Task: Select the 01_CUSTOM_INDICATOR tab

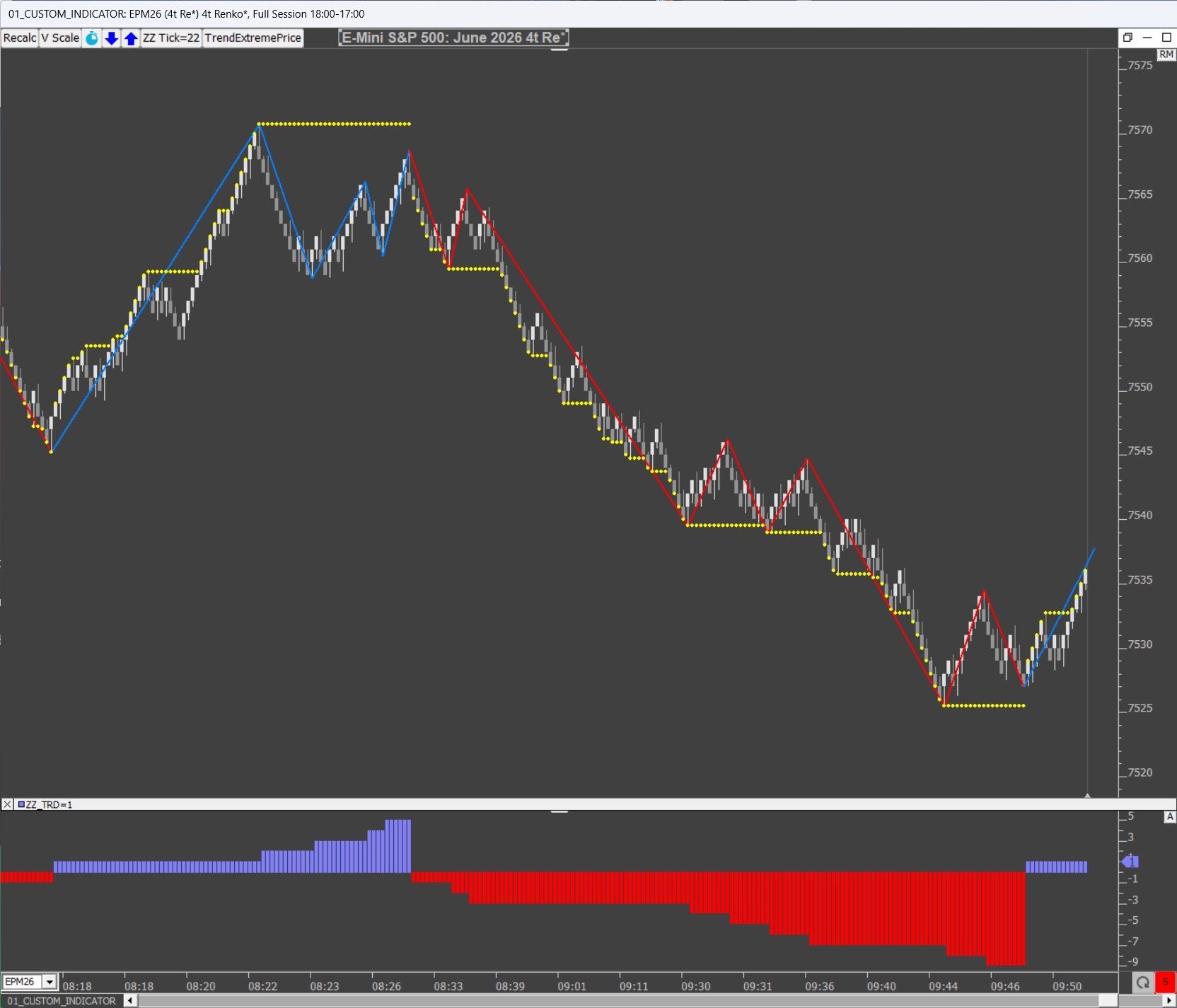Action: point(62,1001)
